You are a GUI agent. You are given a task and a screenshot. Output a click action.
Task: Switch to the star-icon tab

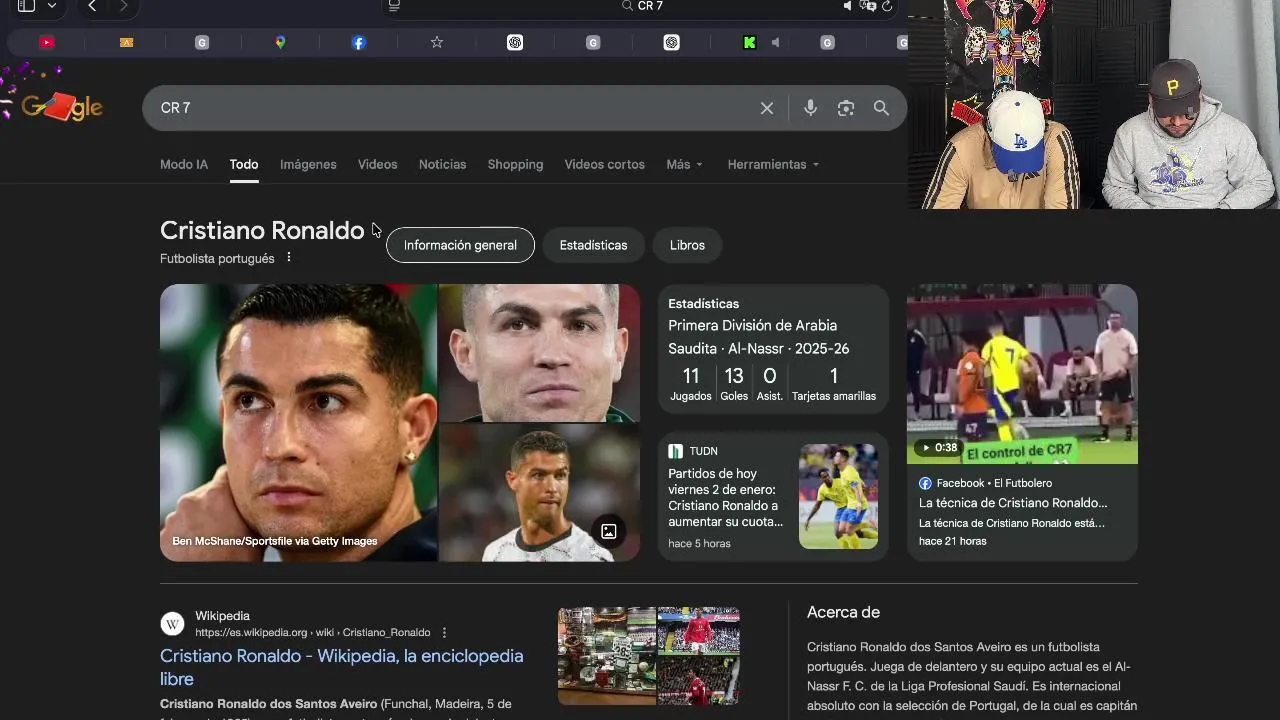tap(437, 42)
